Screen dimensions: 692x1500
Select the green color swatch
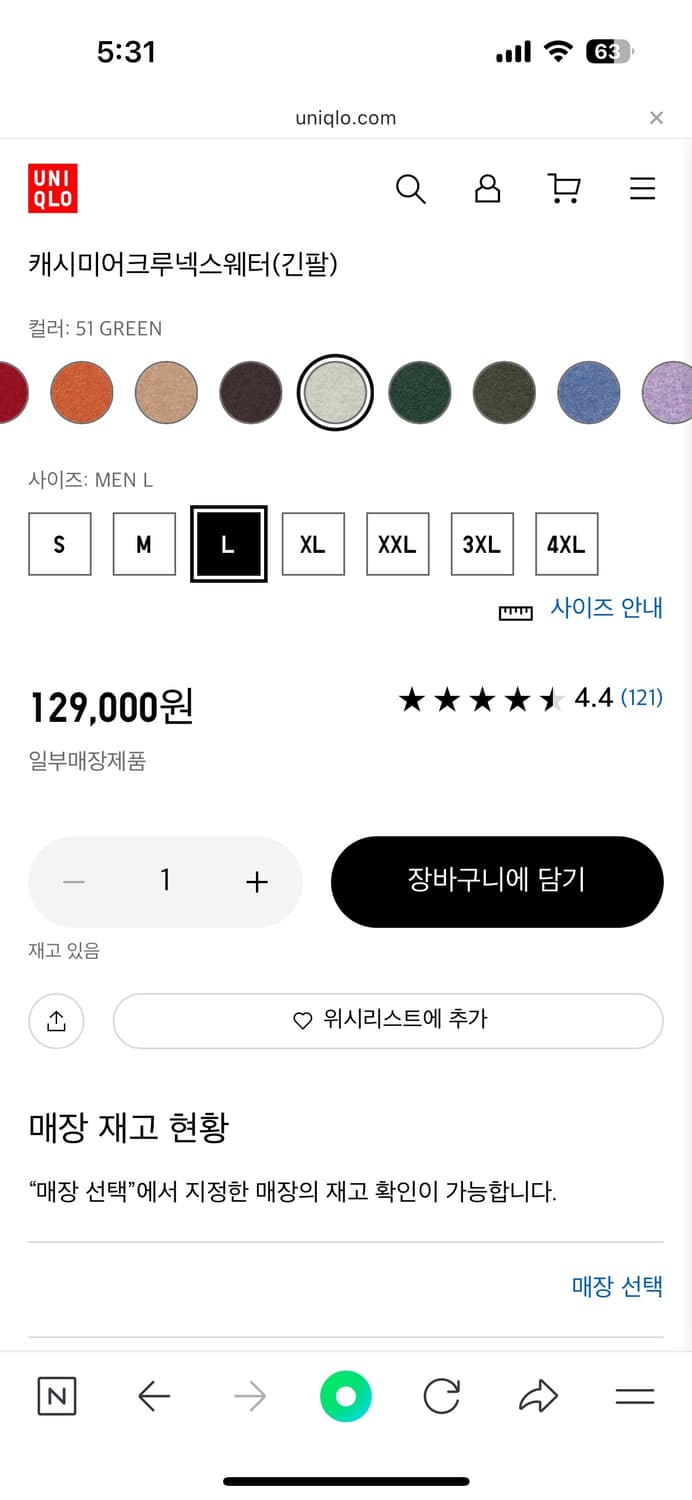pyautogui.click(x=420, y=392)
